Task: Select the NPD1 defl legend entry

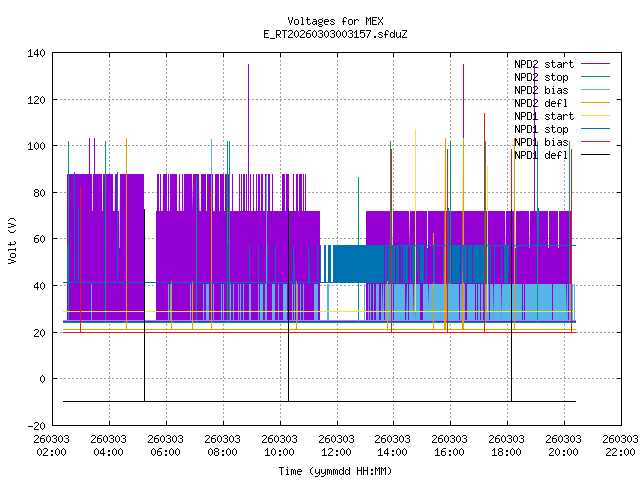Action: point(541,155)
